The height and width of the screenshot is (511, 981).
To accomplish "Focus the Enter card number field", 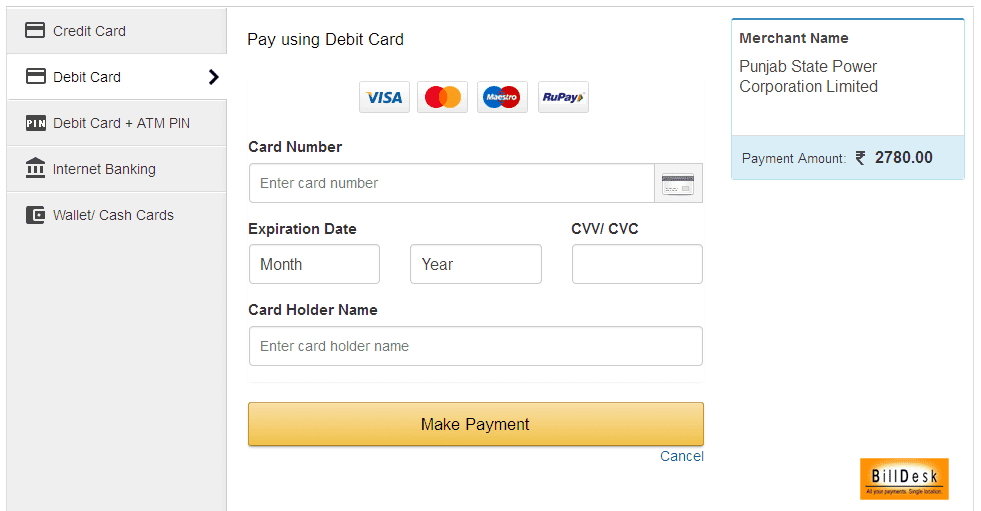I will 451,184.
